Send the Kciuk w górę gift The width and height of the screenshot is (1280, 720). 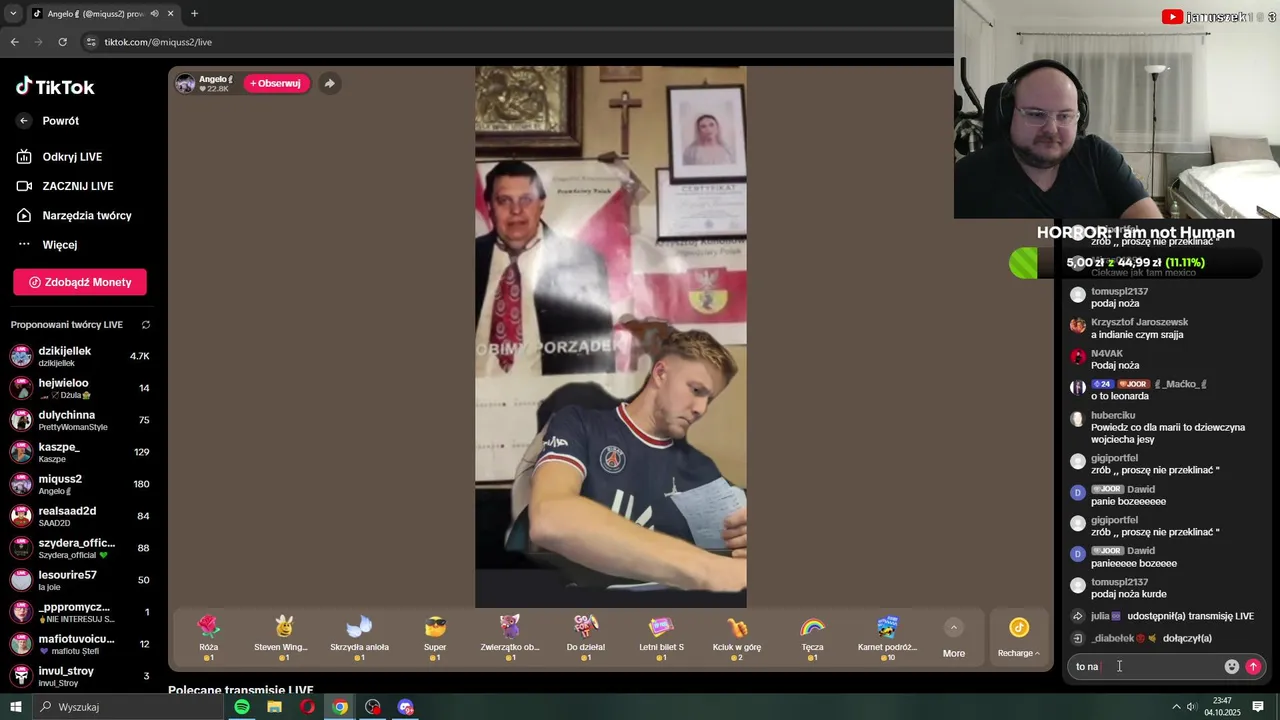click(737, 637)
